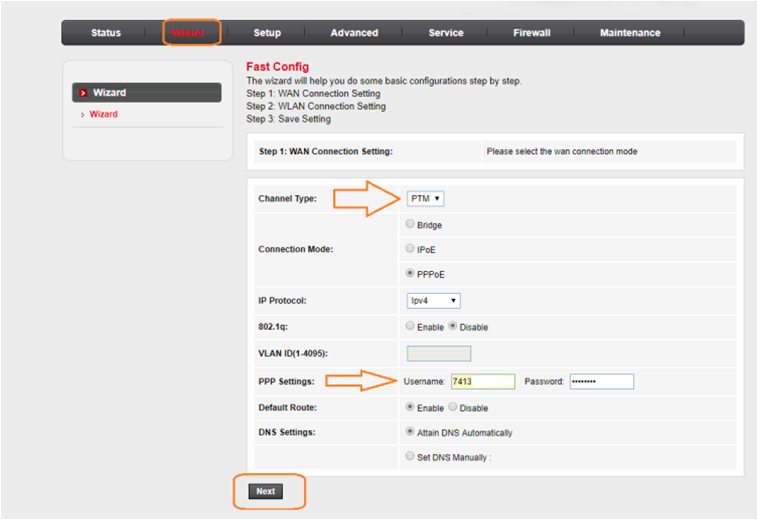Open the Setup tab
The width and height of the screenshot is (758, 520).
pyautogui.click(x=267, y=33)
